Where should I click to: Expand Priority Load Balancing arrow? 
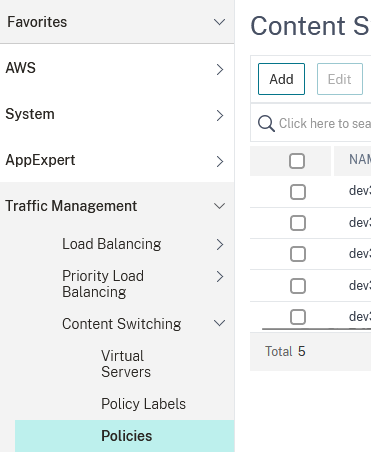pyautogui.click(x=220, y=276)
